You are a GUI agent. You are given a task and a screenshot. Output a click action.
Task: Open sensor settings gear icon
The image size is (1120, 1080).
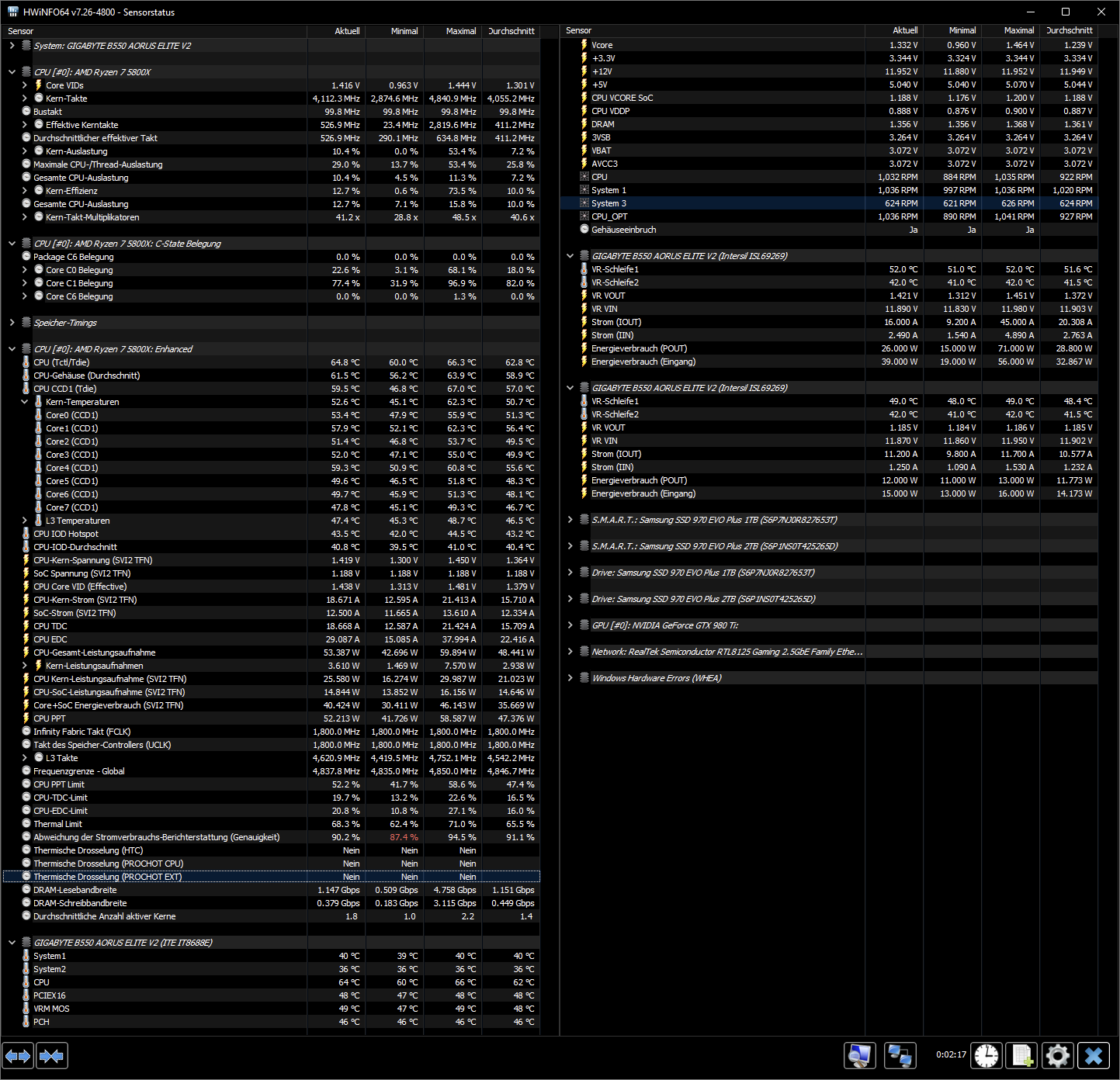[1058, 1056]
